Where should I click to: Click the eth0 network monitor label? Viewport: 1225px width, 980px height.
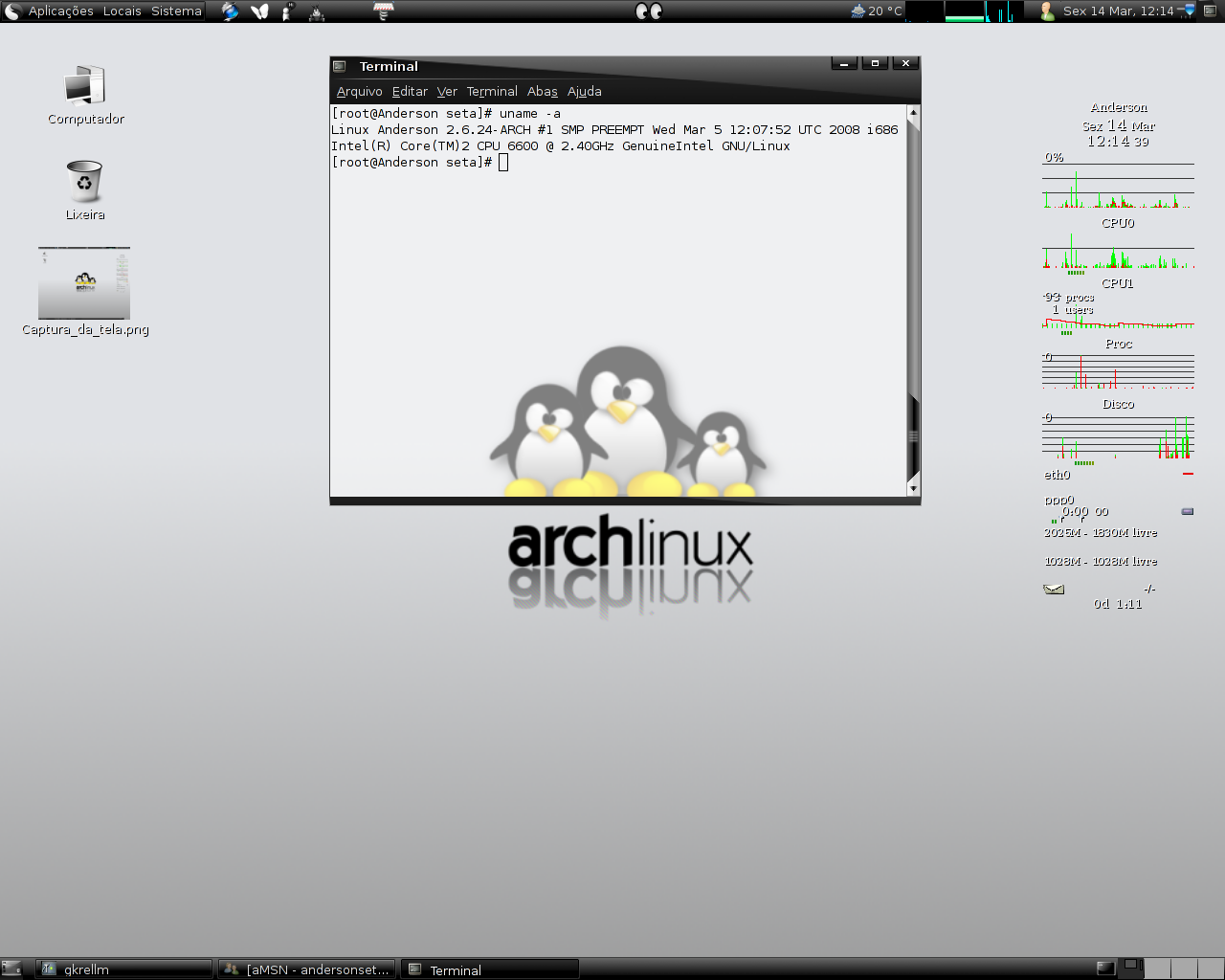point(1057,475)
